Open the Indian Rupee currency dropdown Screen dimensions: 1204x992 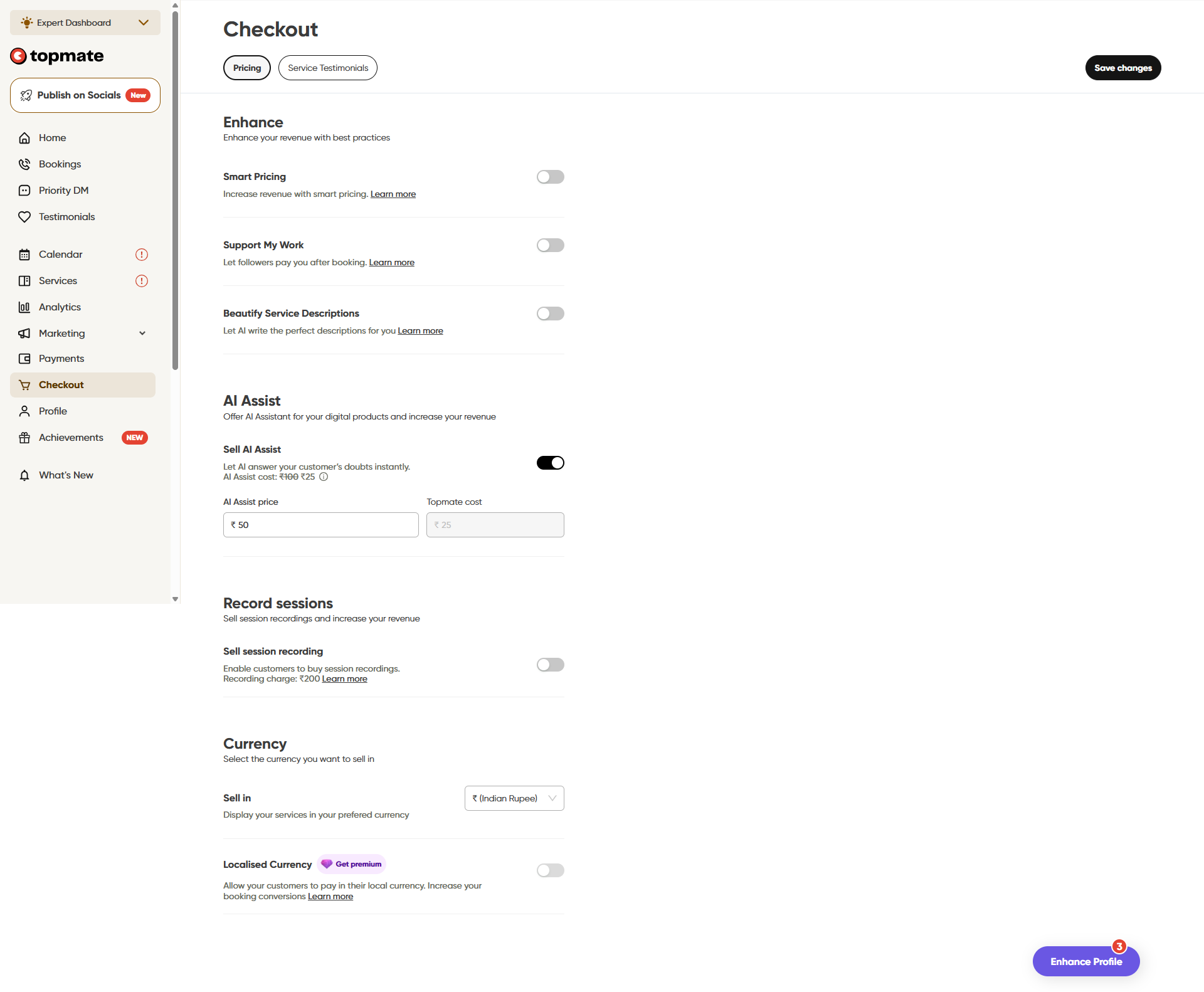514,798
